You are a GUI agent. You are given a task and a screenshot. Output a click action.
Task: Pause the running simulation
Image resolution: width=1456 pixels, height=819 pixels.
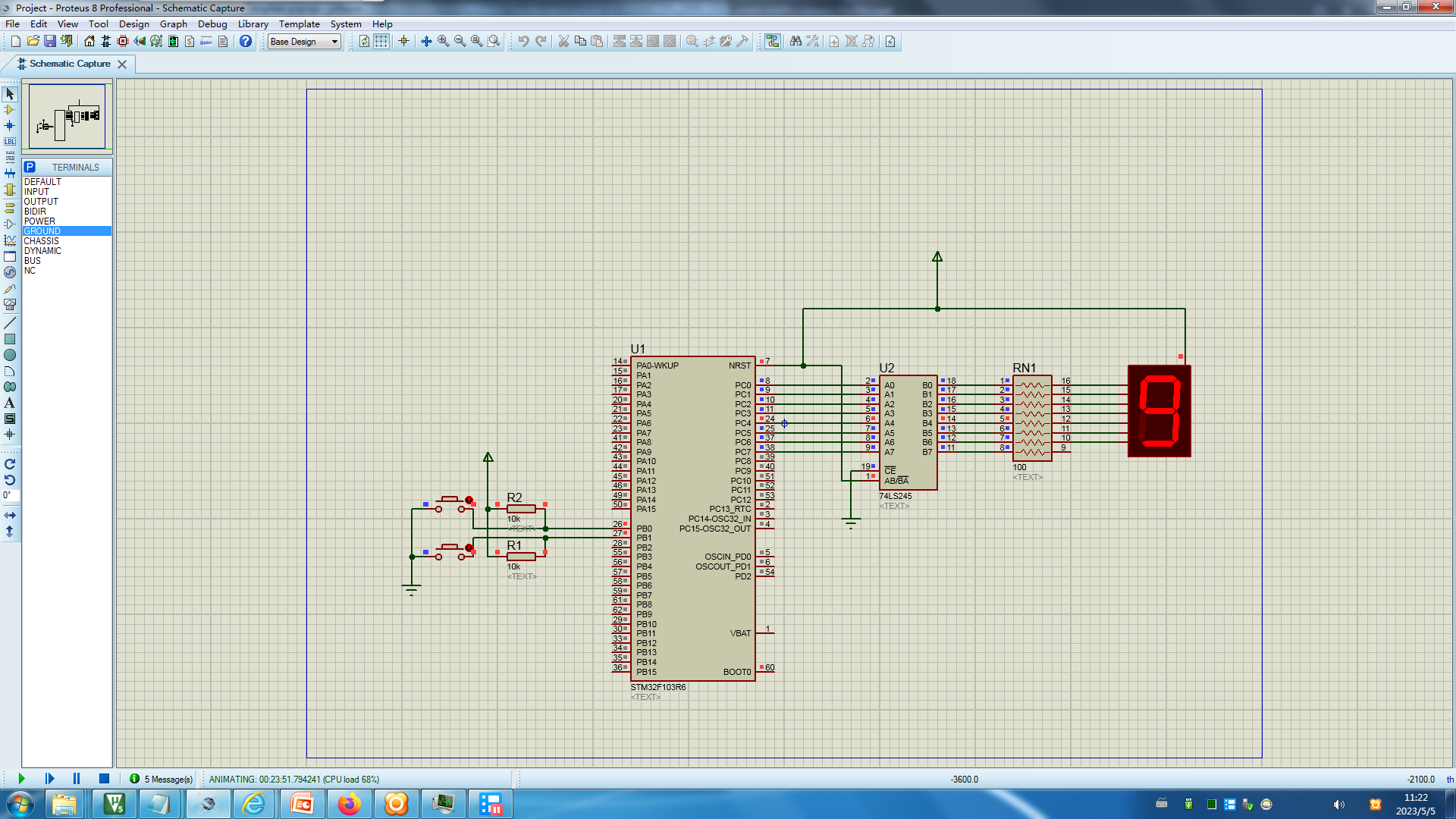pos(76,779)
